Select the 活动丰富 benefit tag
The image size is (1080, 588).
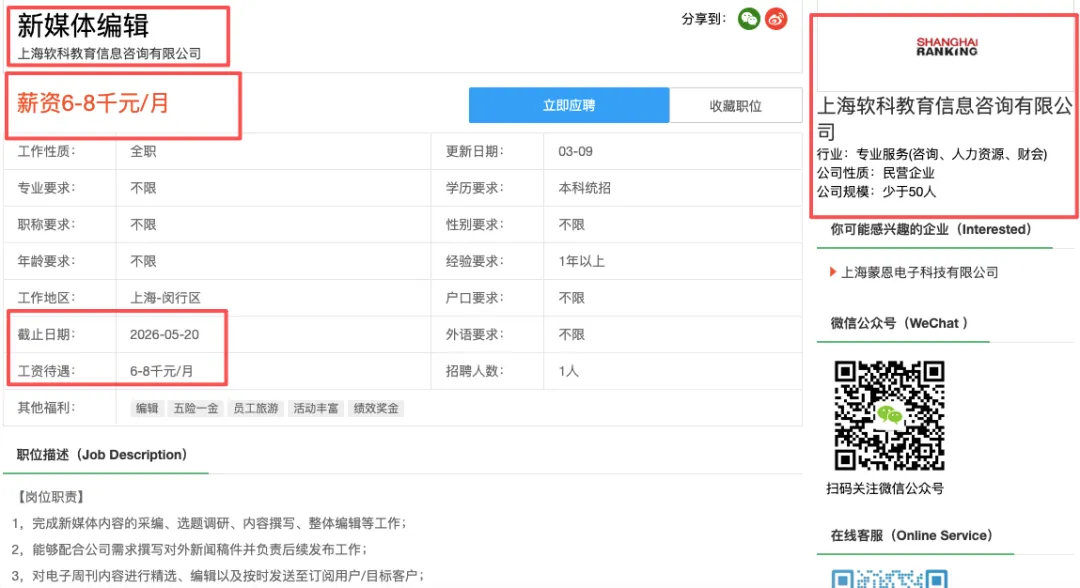(x=315, y=408)
